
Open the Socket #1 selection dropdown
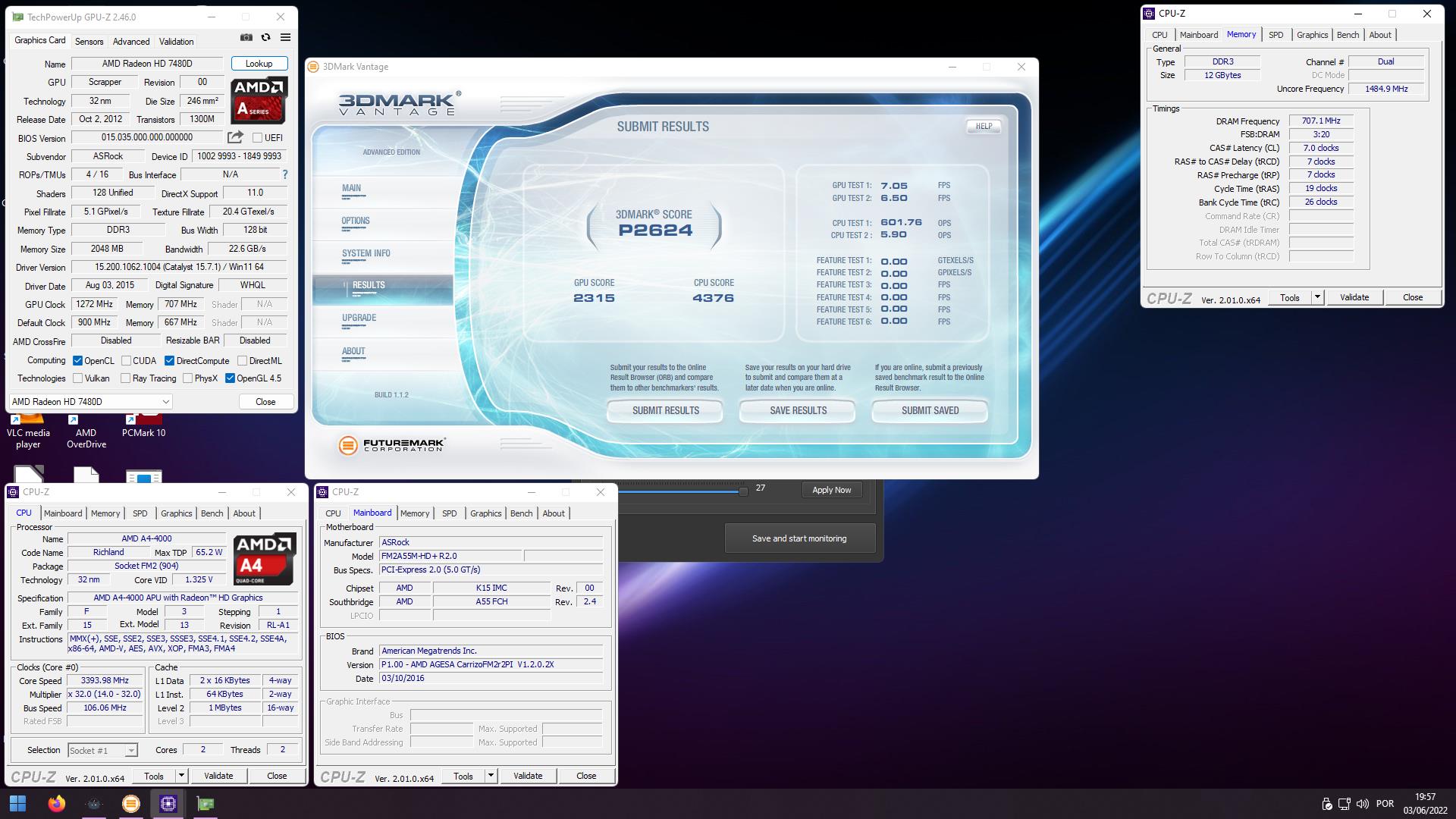coord(102,751)
